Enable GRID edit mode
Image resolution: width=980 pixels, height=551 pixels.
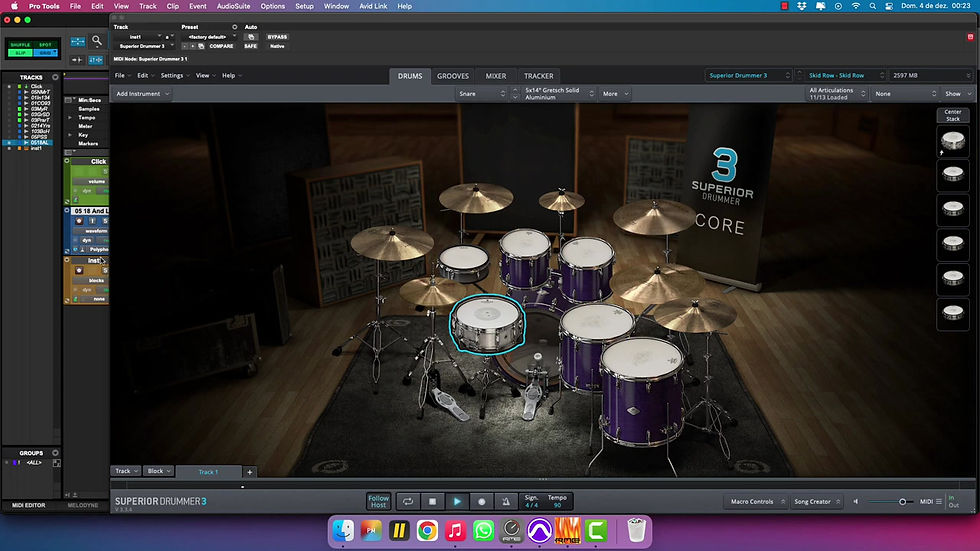click(45, 53)
